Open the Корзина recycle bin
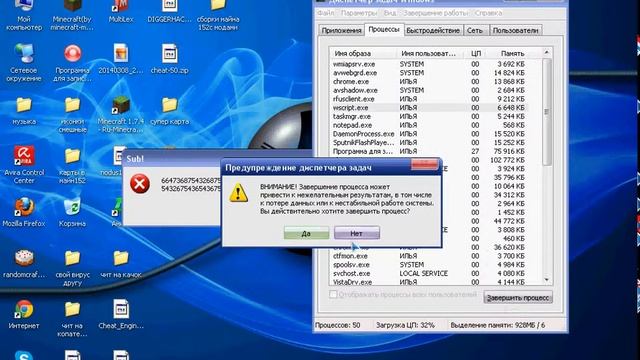Screen dimensions: 640x360 tap(72, 212)
